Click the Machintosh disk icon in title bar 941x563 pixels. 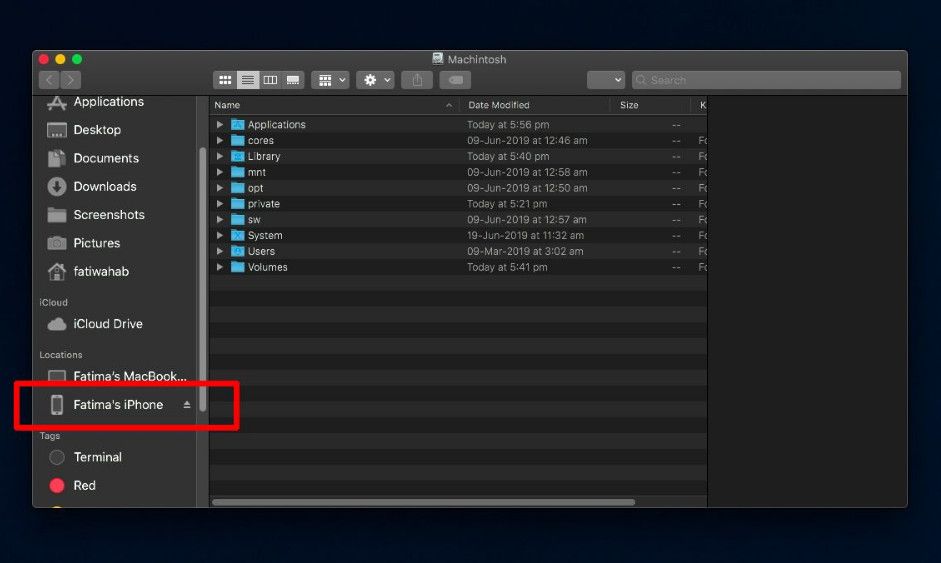coord(437,59)
